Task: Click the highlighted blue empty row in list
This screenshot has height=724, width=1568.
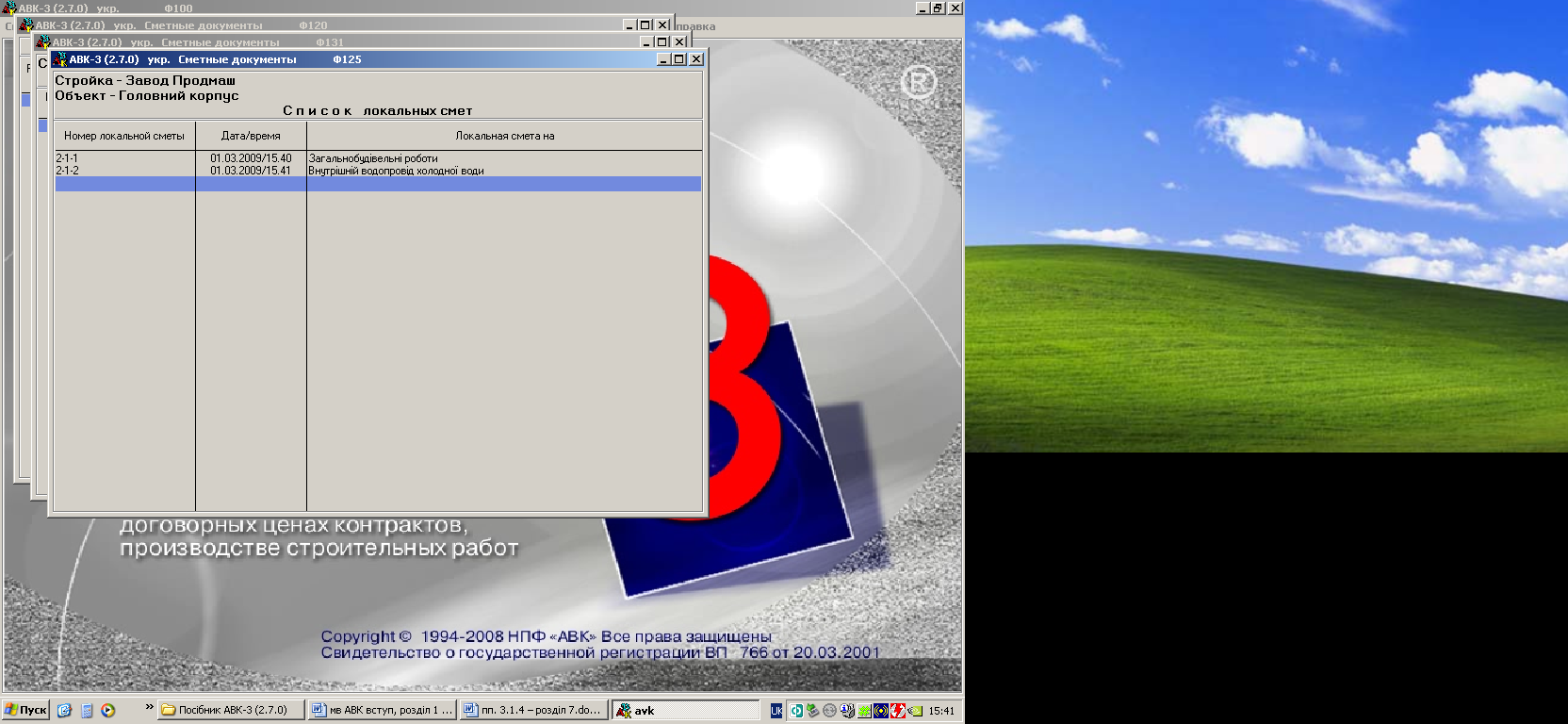Action: tap(378, 184)
